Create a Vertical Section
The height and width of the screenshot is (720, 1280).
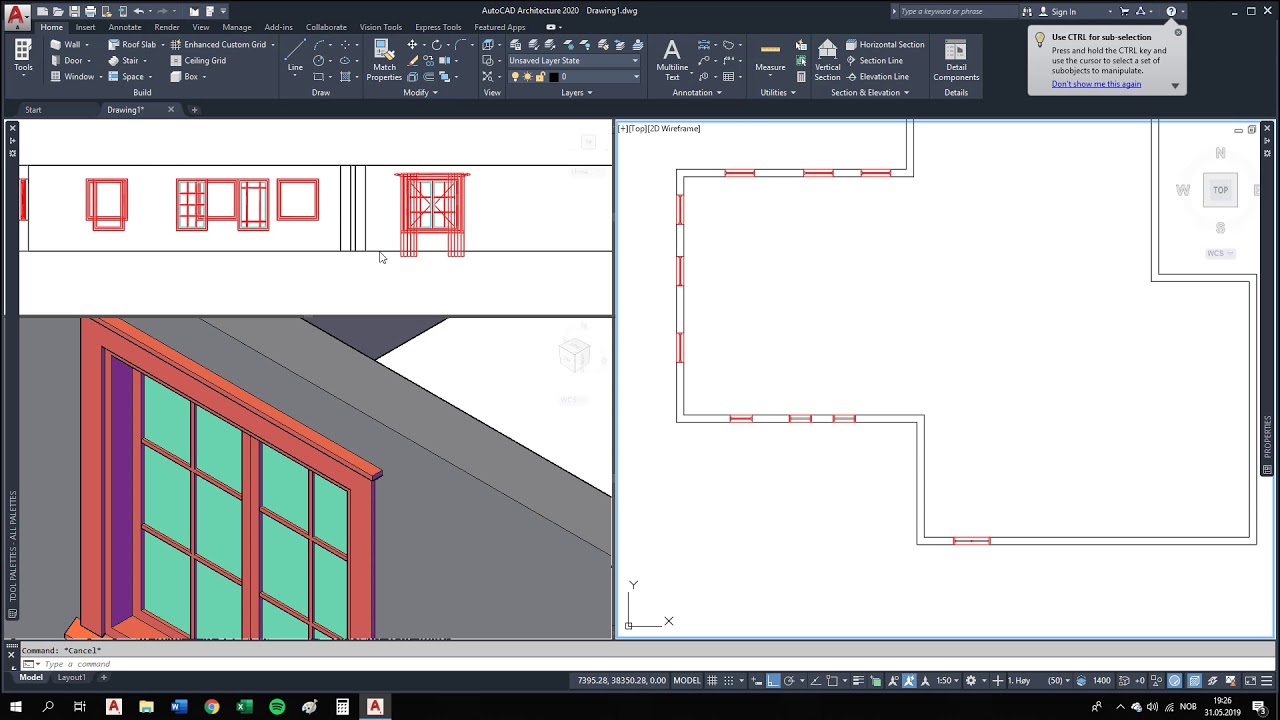click(827, 60)
